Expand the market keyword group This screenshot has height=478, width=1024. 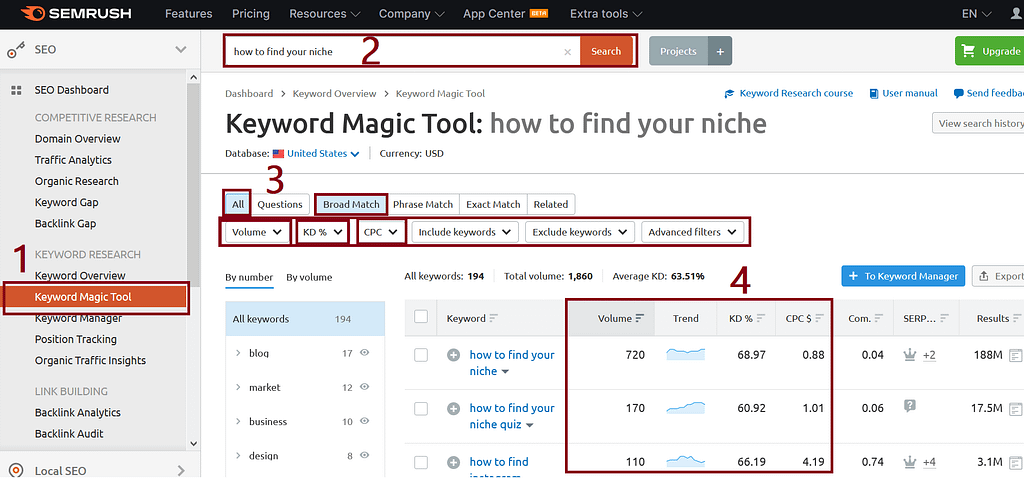238,387
